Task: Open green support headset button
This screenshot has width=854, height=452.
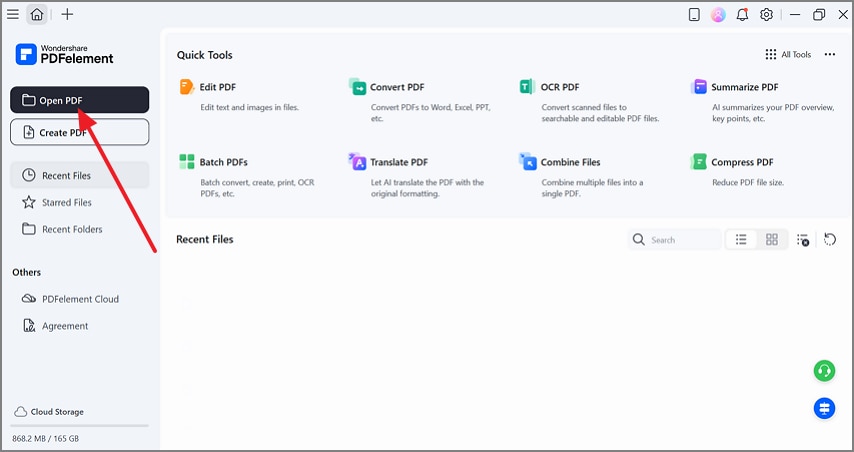Action: tap(825, 371)
